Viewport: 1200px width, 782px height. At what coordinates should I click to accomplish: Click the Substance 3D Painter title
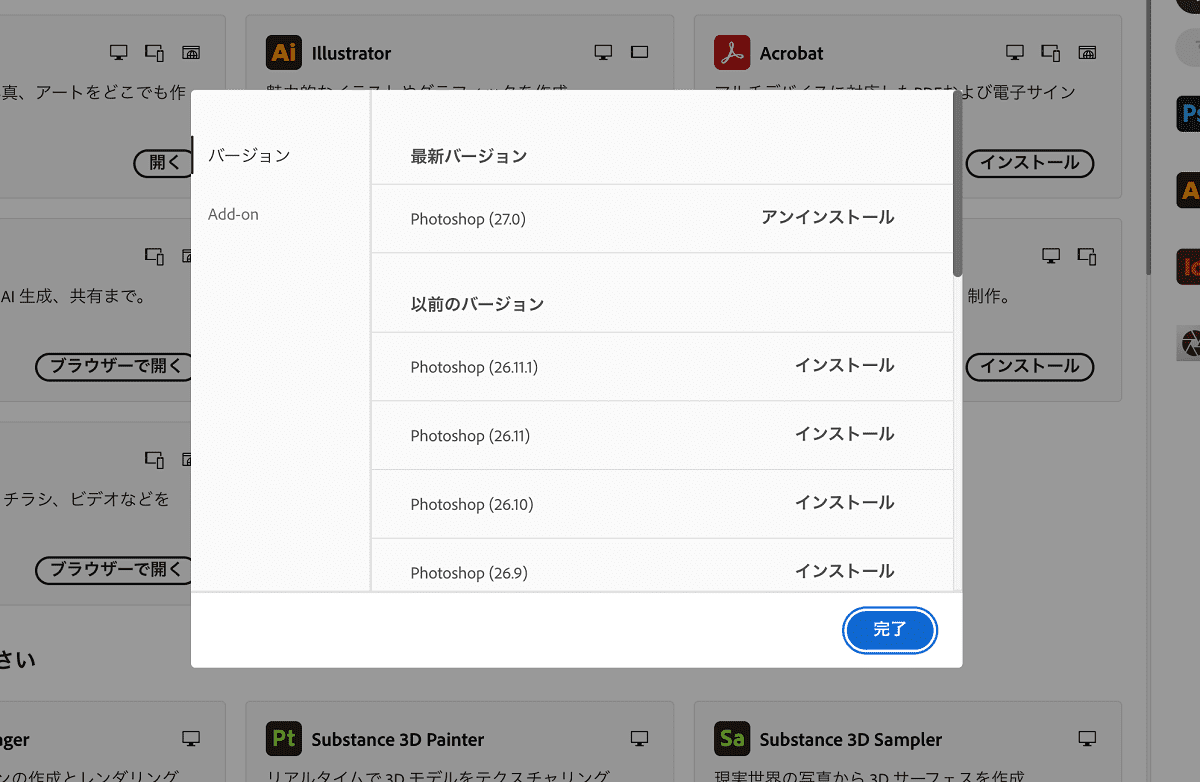tap(398, 740)
